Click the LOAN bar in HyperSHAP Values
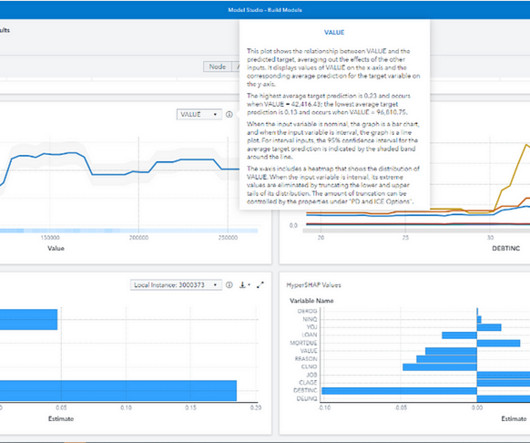This screenshot has height=443, width=530. pyautogui.click(x=459, y=335)
